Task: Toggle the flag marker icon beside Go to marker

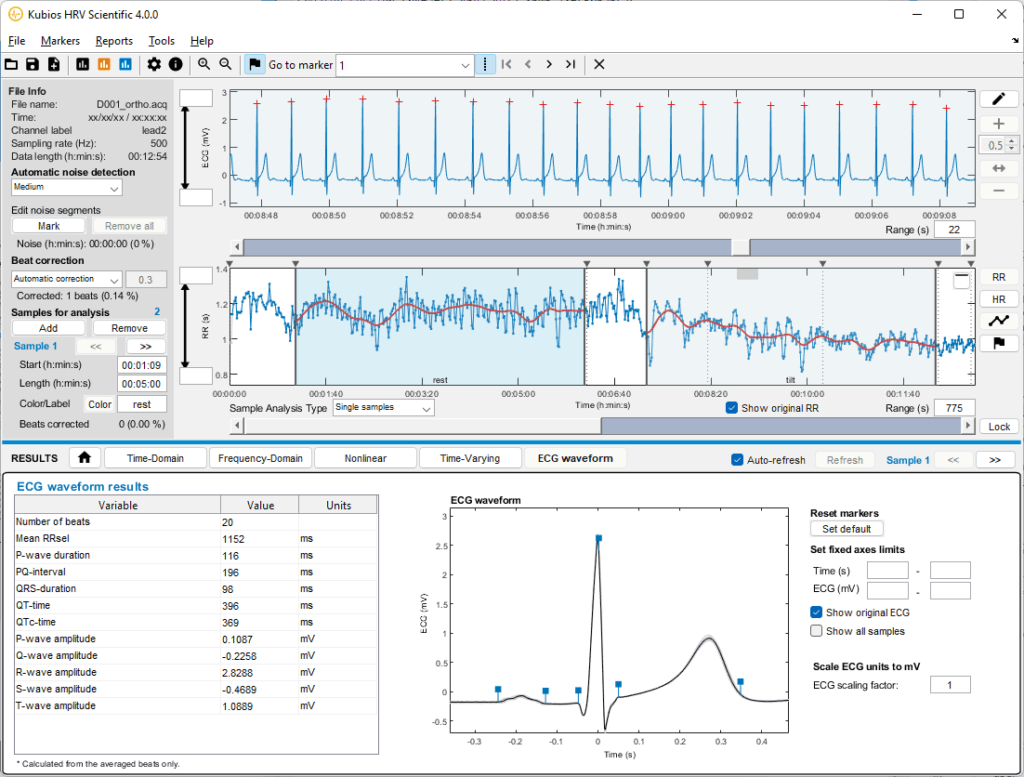Action: pyautogui.click(x=255, y=64)
